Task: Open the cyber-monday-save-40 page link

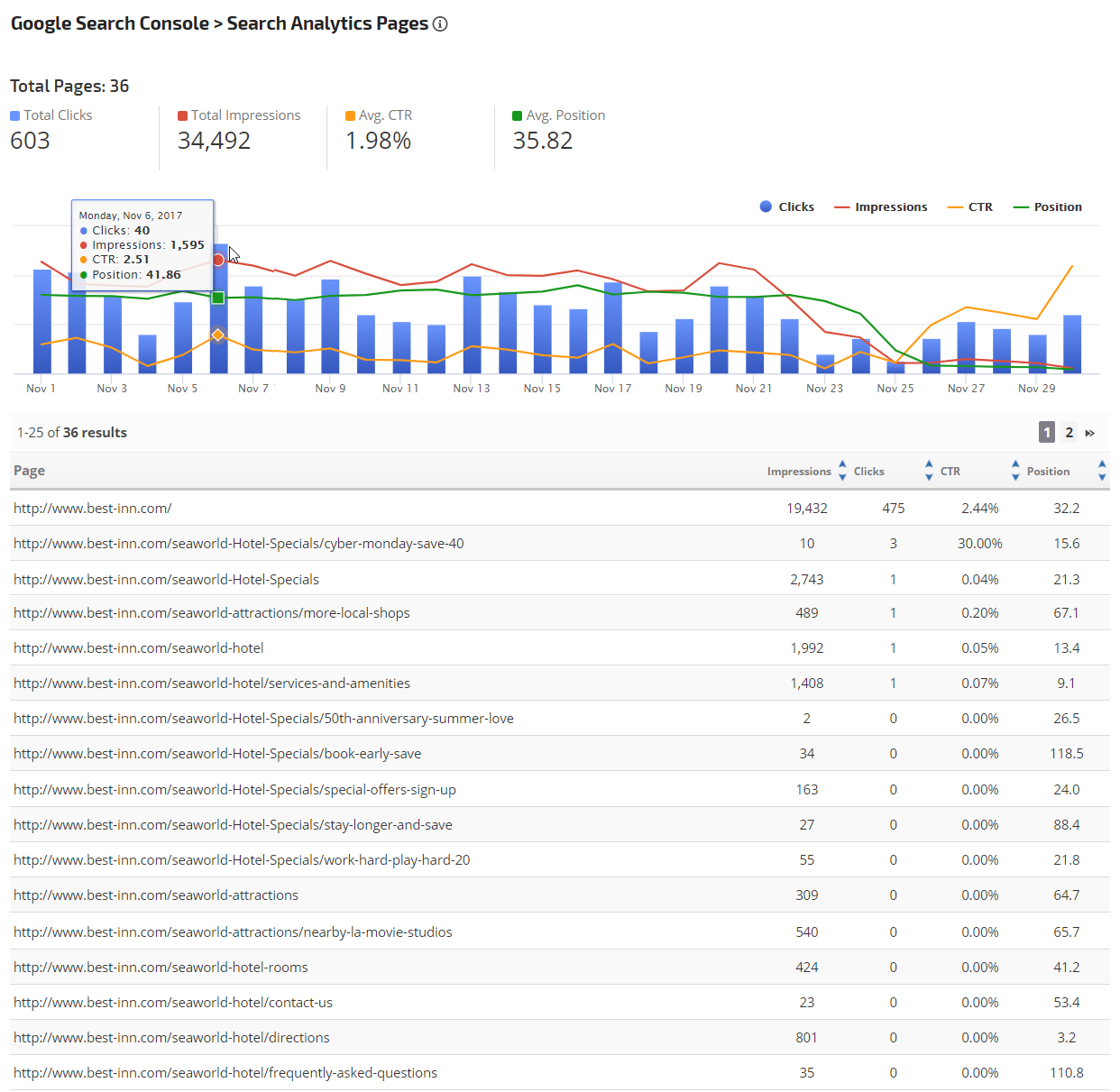Action: coord(239,544)
